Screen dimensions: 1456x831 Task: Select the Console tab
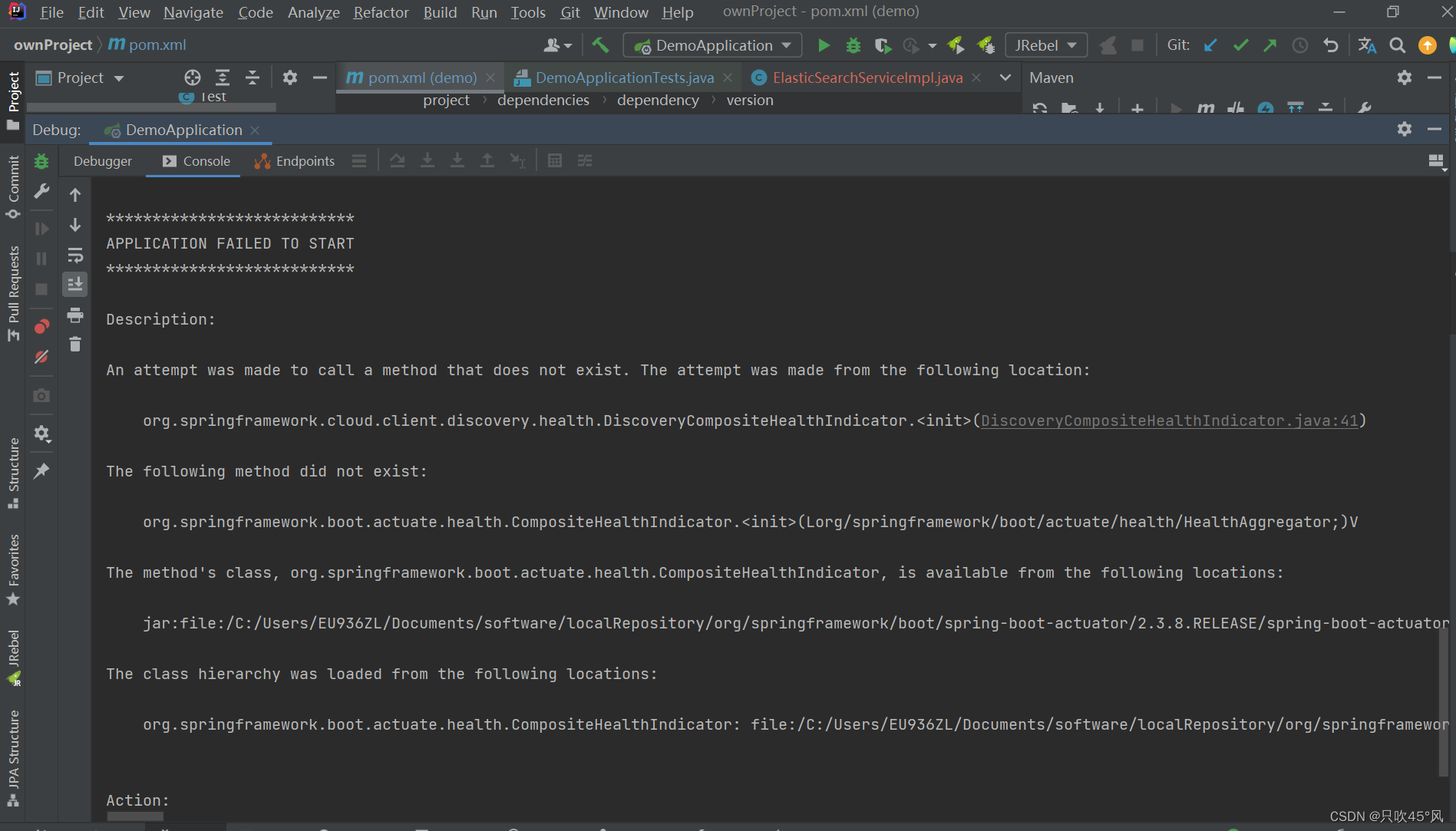point(196,161)
